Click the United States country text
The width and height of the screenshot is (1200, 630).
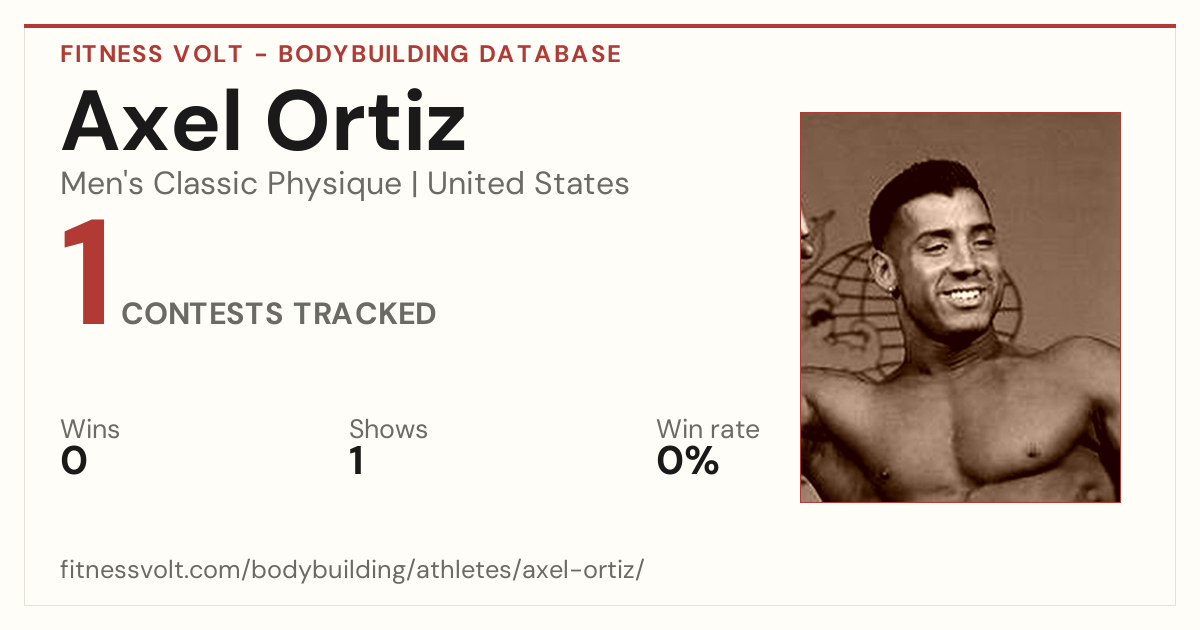coord(528,184)
